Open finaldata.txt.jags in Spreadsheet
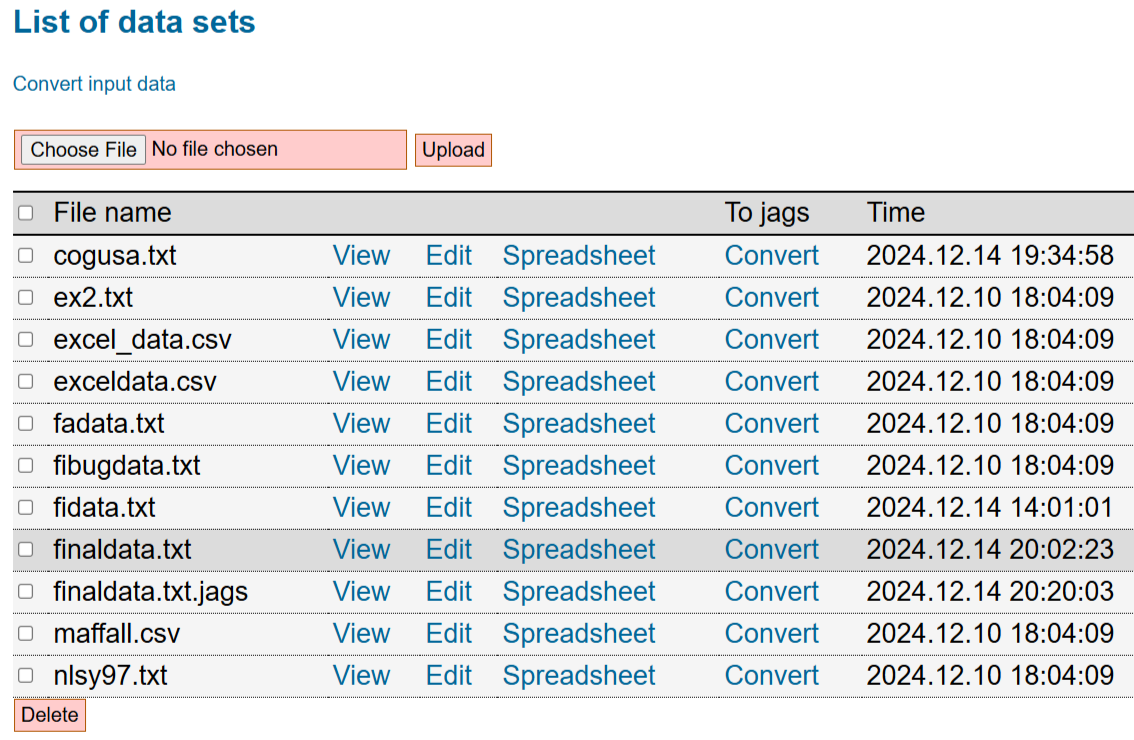1134x740 pixels. 578,592
